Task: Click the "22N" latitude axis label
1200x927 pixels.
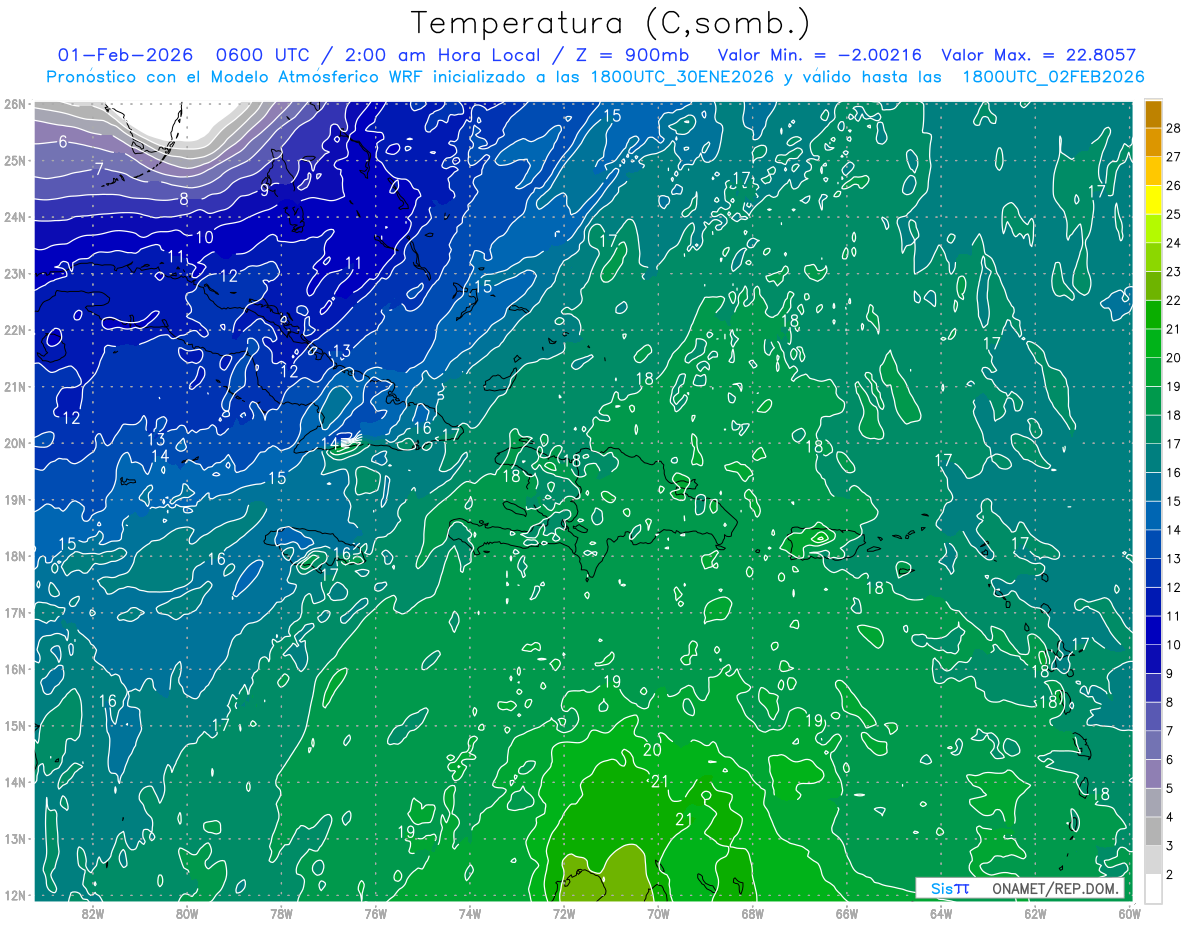Action: pyautogui.click(x=14, y=330)
